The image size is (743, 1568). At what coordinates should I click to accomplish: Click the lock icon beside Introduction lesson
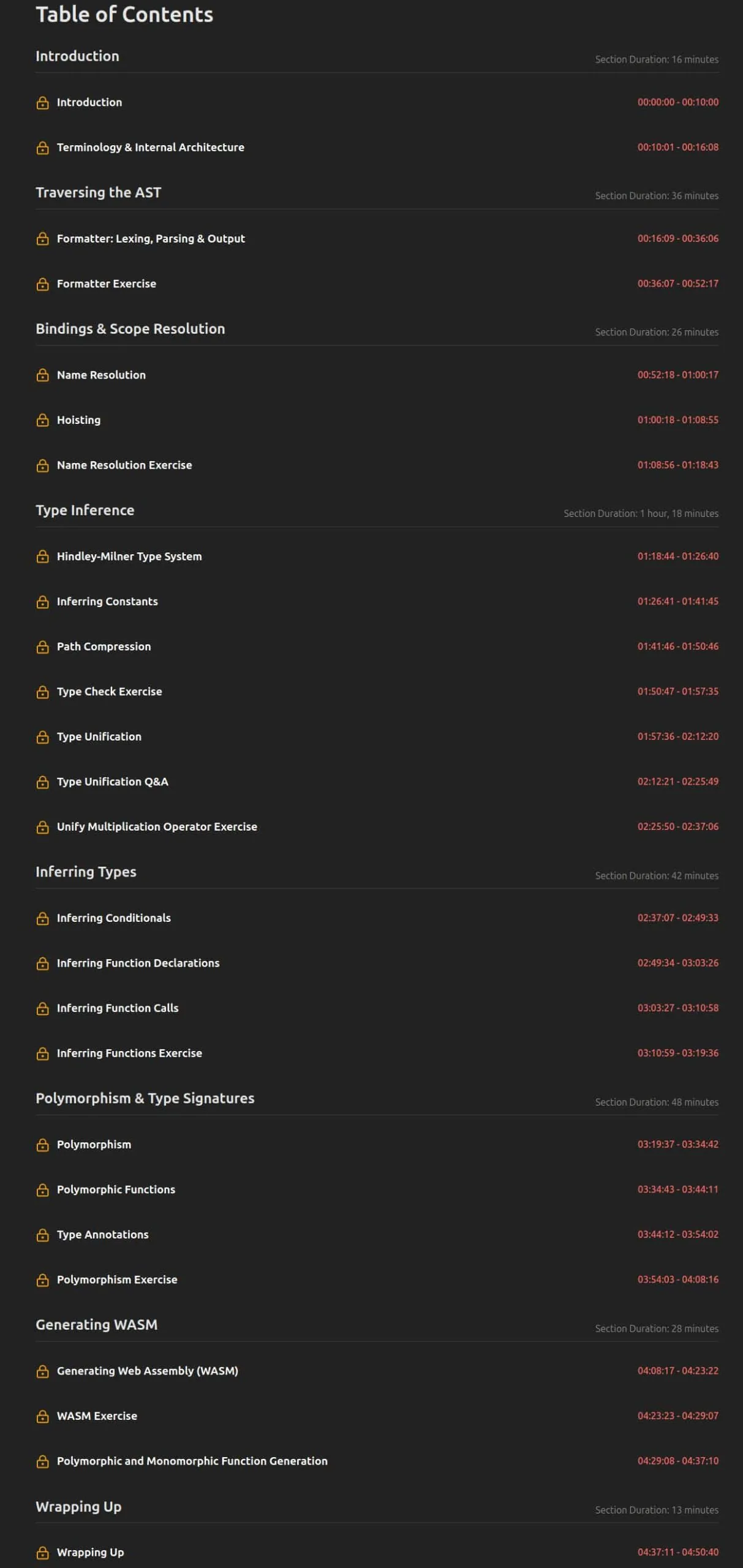pos(42,103)
